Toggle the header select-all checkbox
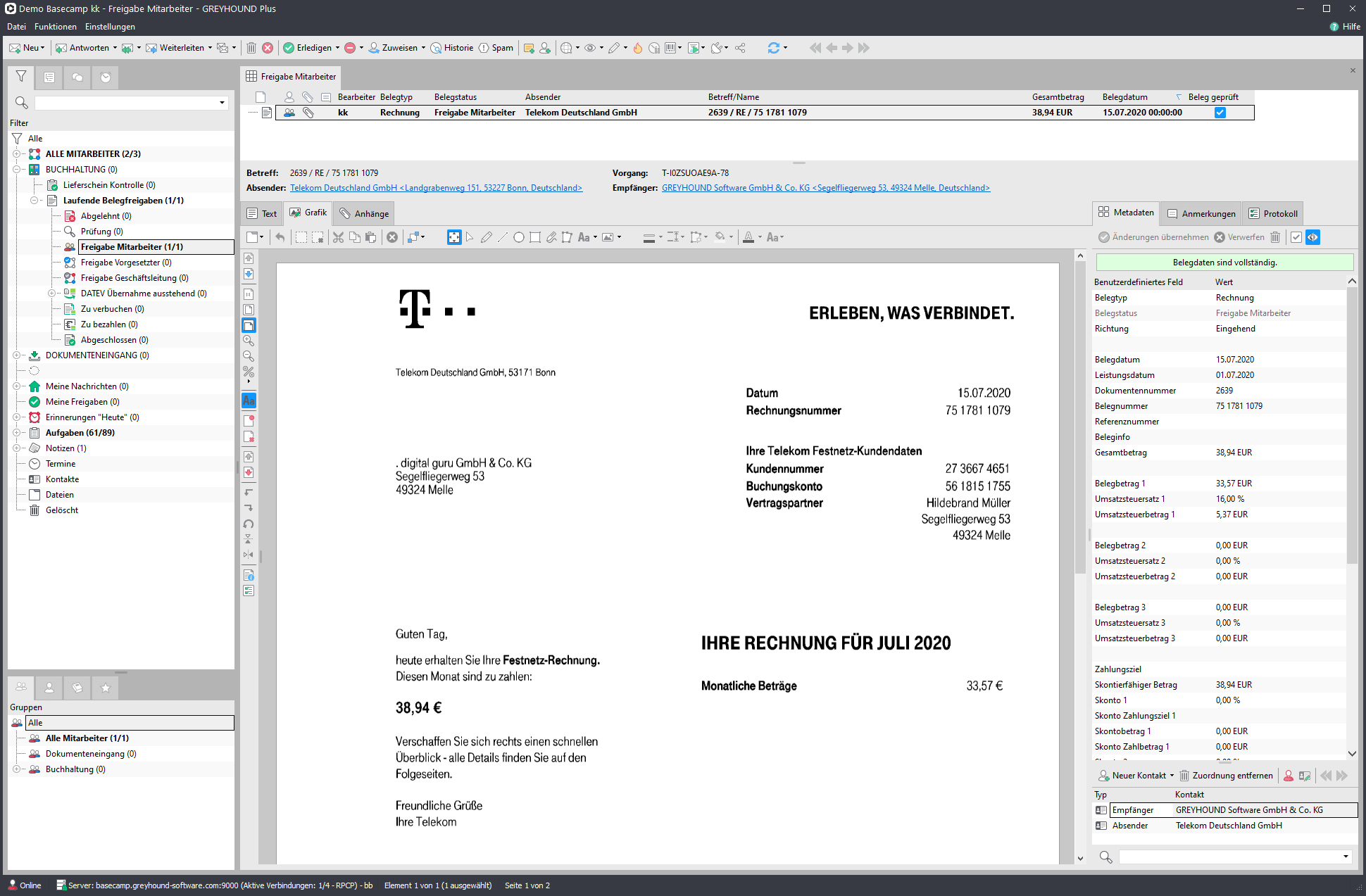 [x=261, y=97]
